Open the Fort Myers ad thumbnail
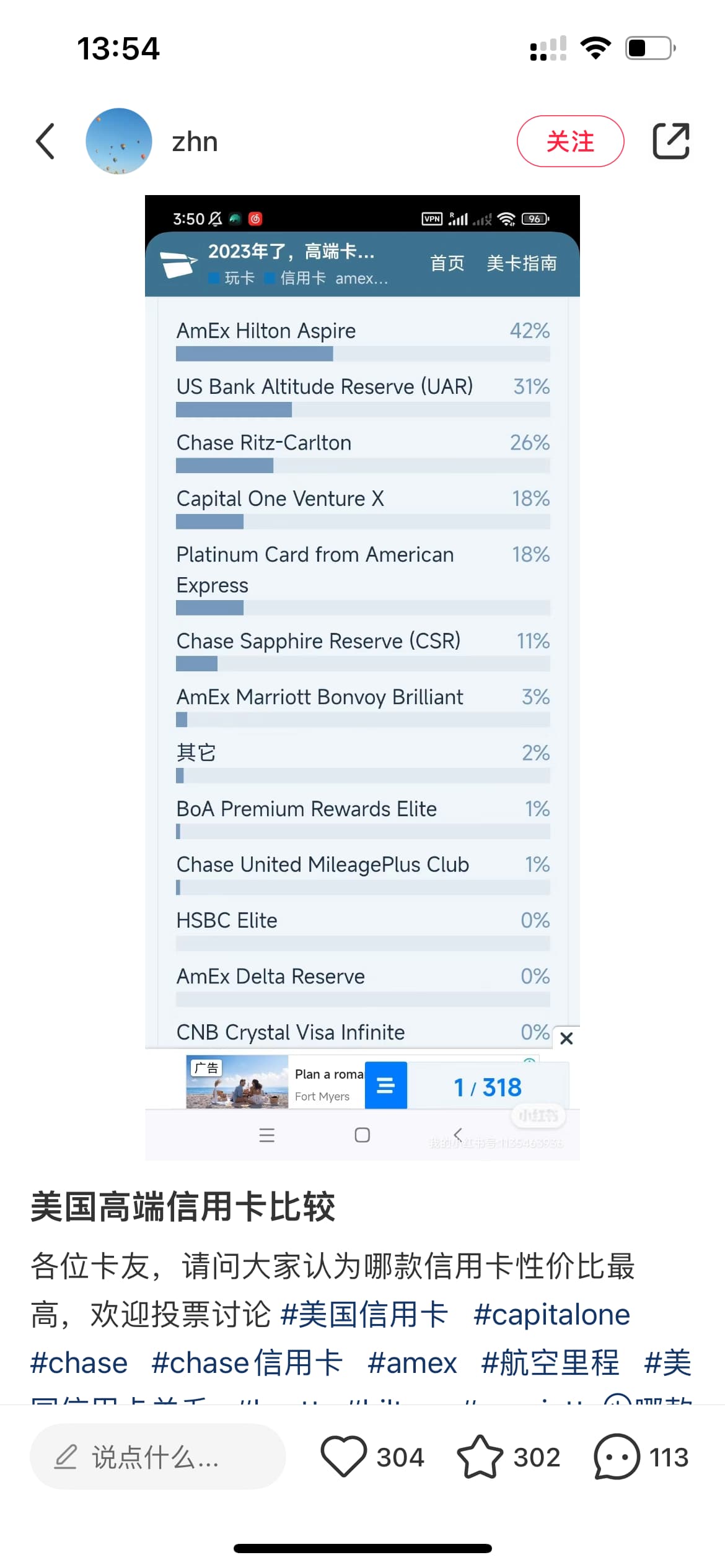This screenshot has width=725, height=1568. coord(237,1082)
